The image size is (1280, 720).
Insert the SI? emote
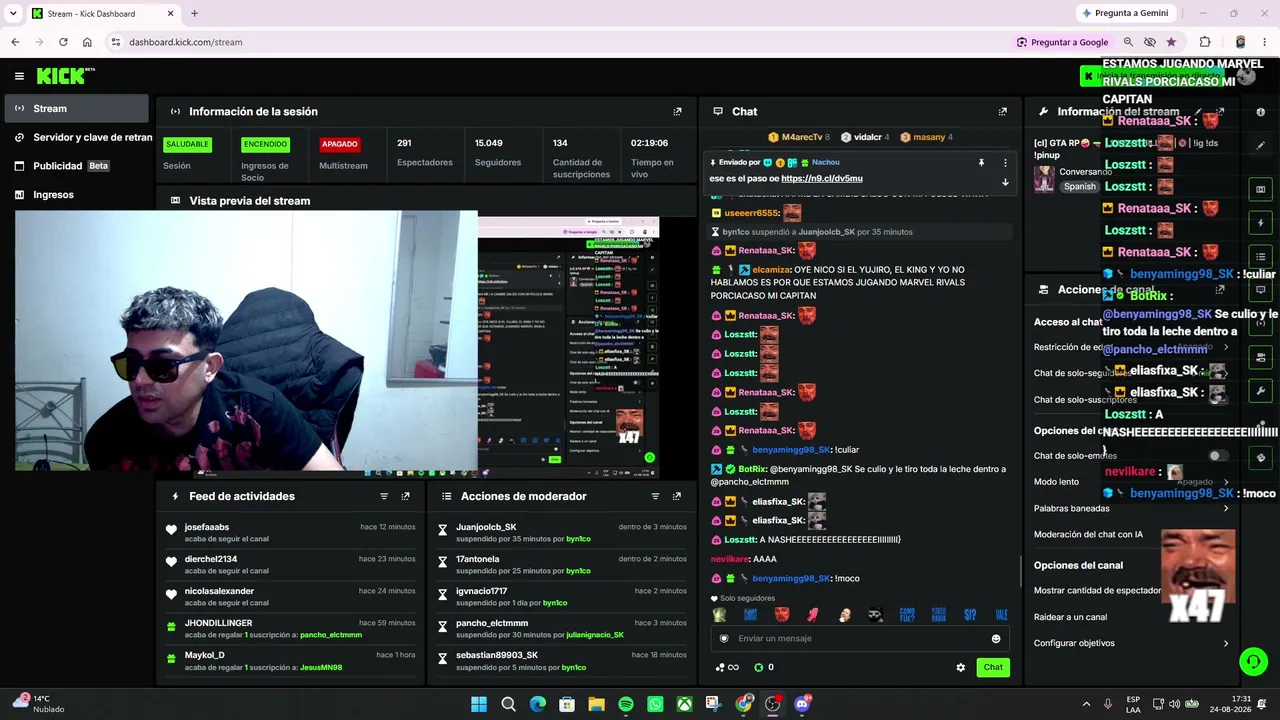(x=970, y=614)
